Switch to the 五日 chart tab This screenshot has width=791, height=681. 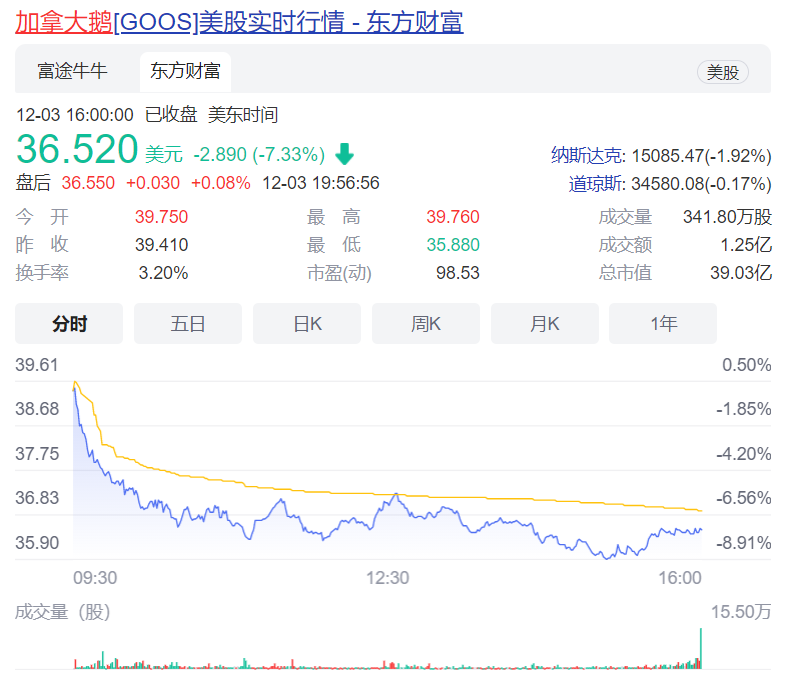[x=188, y=323]
